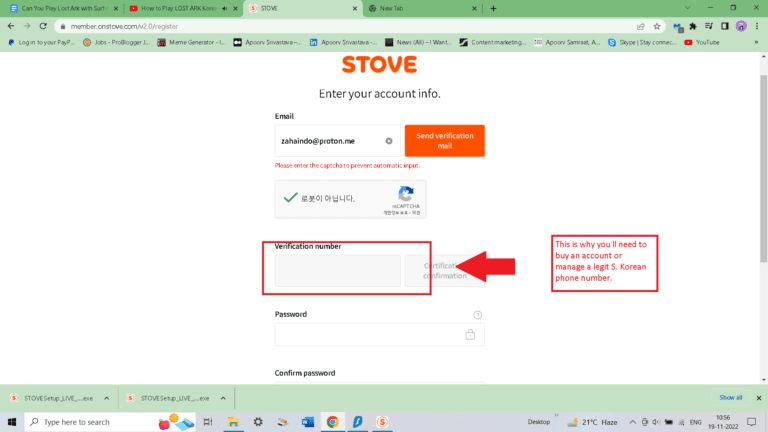Click Certification confirmation button
Image resolution: width=768 pixels, height=432 pixels.
coord(445,270)
